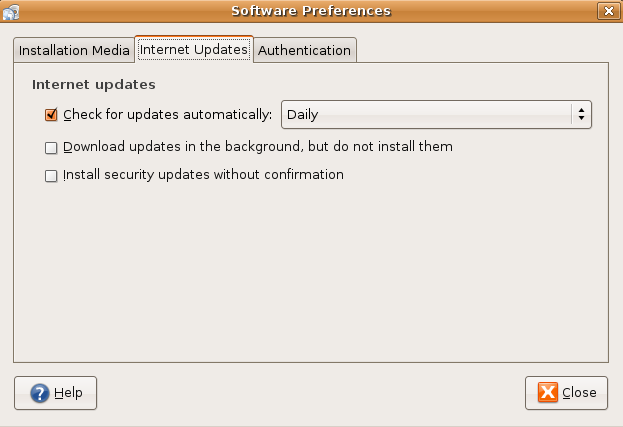
Task: Click the "Download updates in the background" label
Action: (x=258, y=147)
